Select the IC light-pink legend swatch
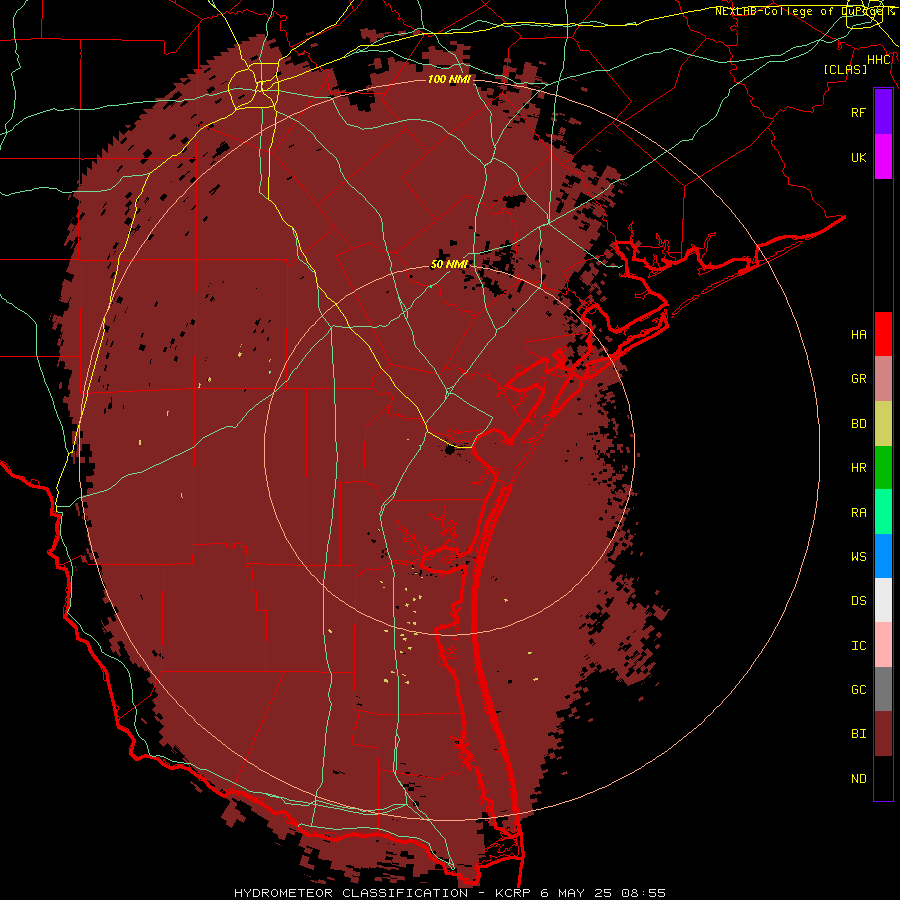Screen dimensions: 900x900 click(883, 645)
